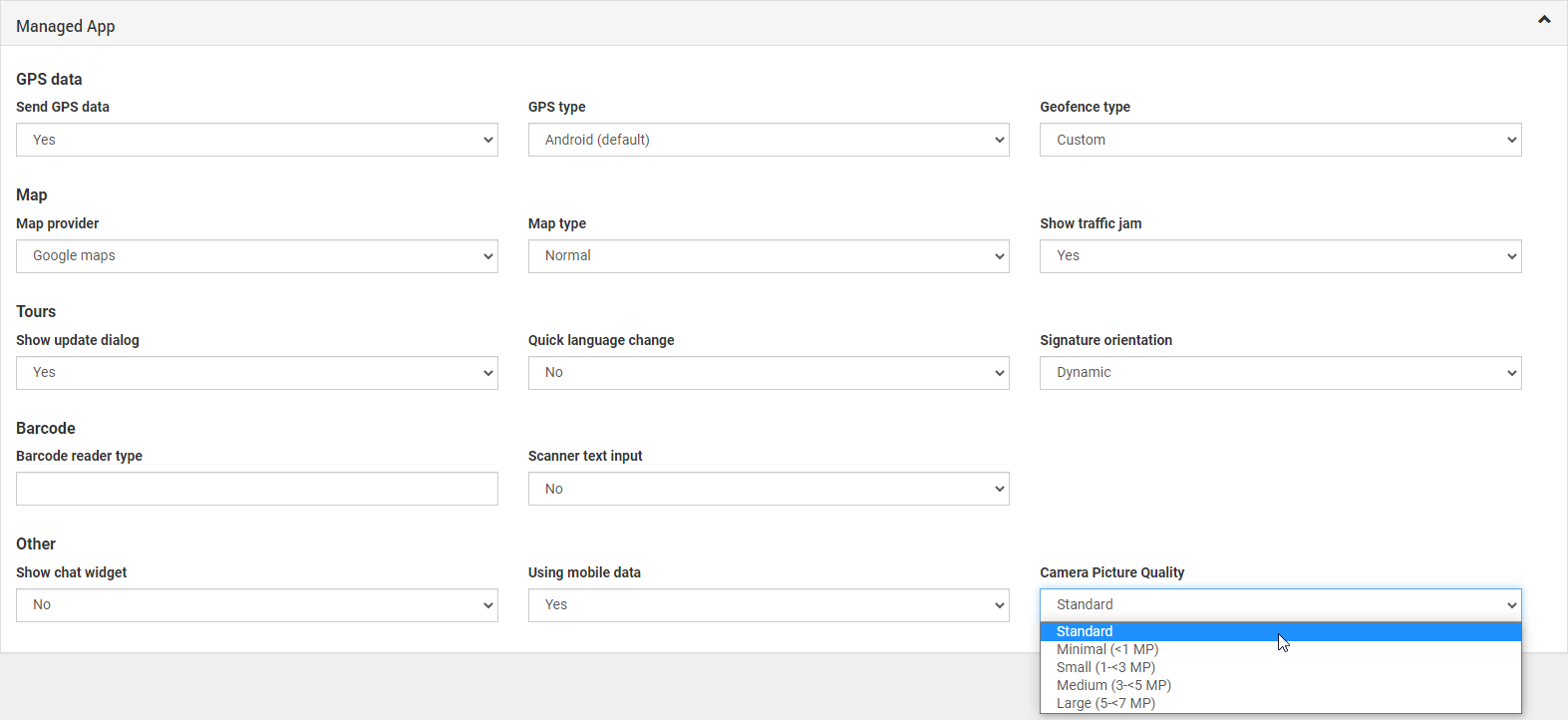Open the Show chat widget dropdown
Viewport: 1568px width, 720px height.
pyautogui.click(x=256, y=605)
